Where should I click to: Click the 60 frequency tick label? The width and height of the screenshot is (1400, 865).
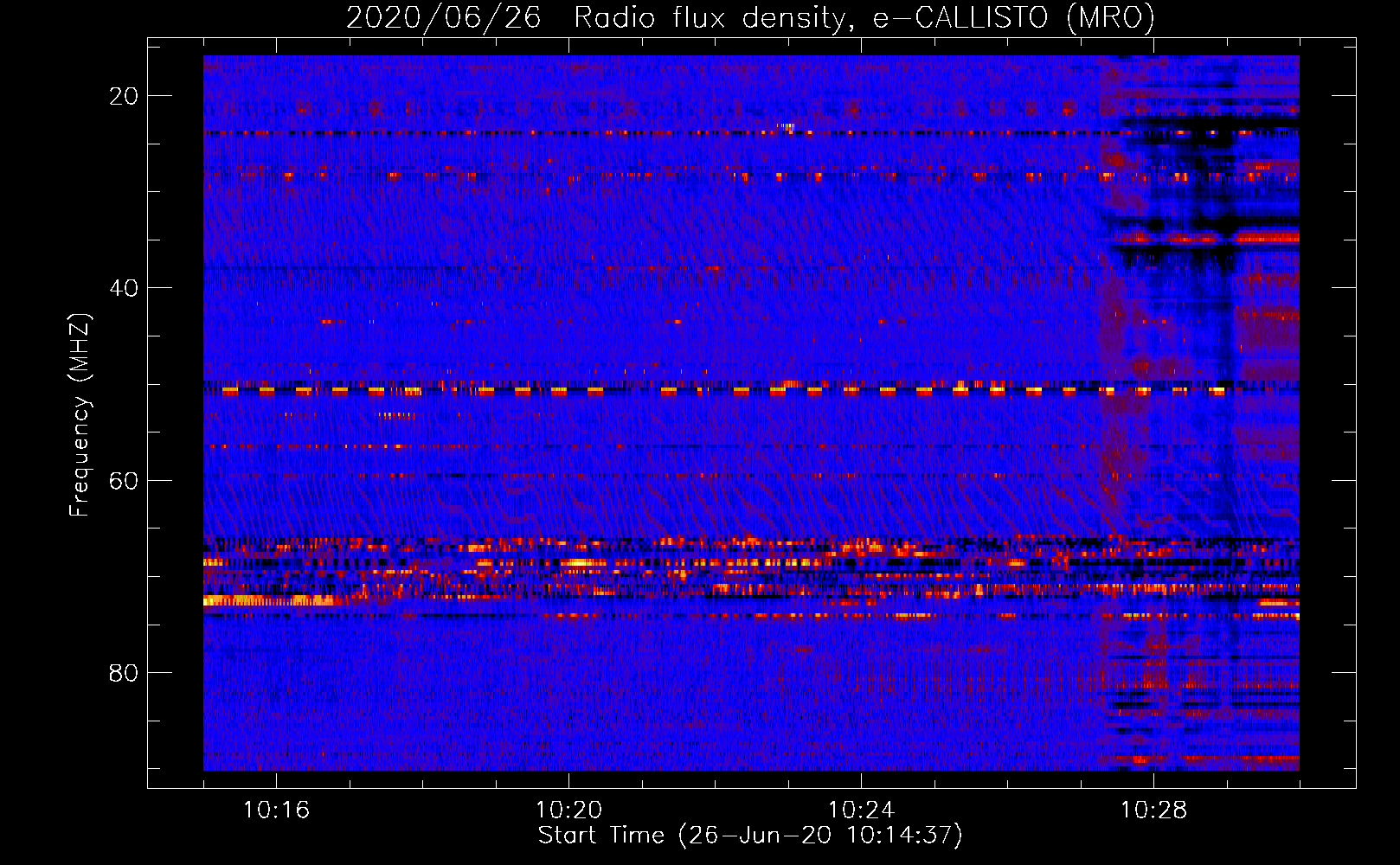124,480
